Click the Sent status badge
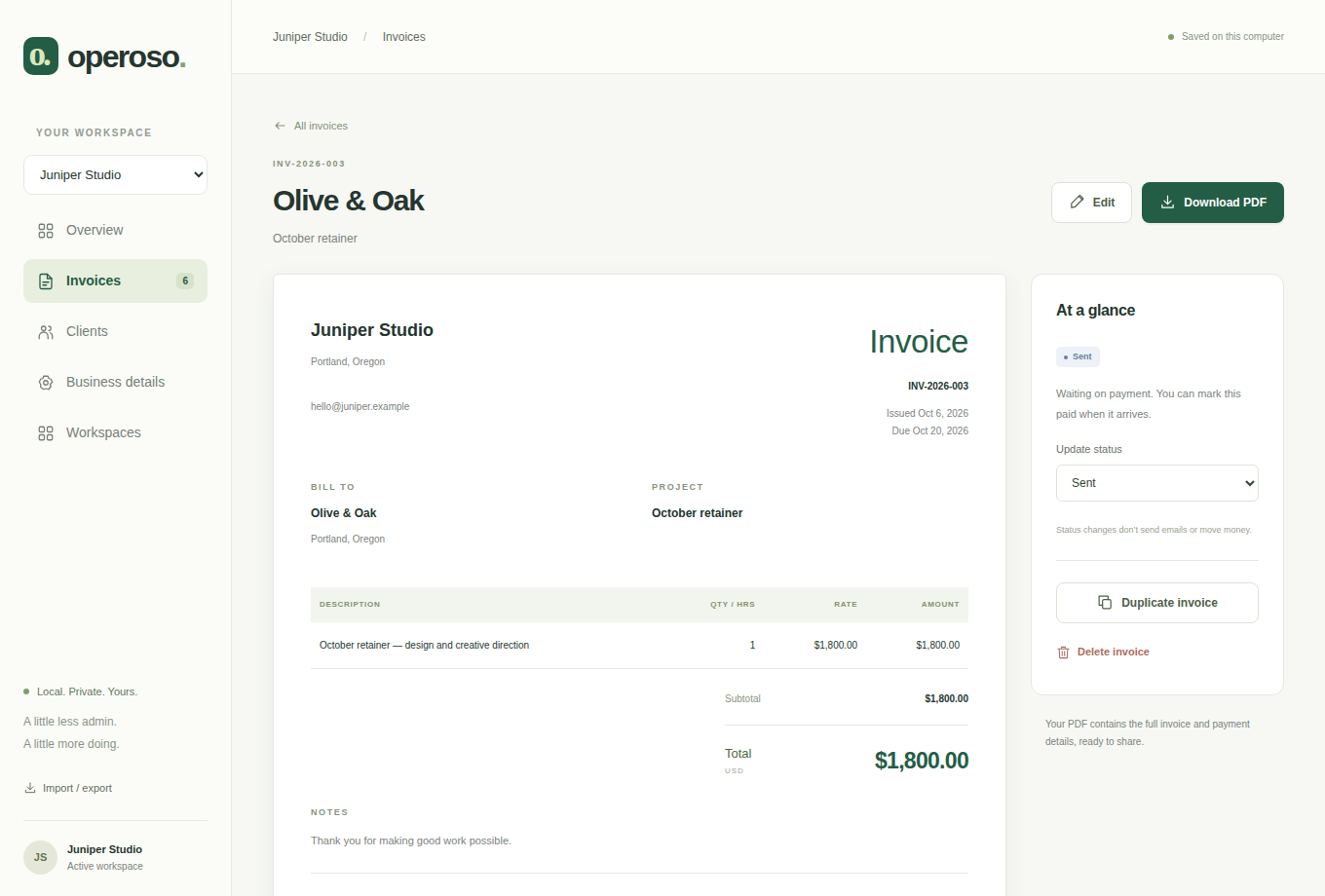Image resolution: width=1325 pixels, height=896 pixels. [x=1078, y=356]
